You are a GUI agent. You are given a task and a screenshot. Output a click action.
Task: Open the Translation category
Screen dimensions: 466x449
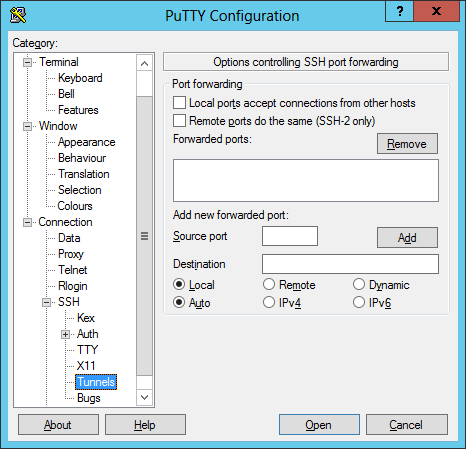tap(84, 174)
